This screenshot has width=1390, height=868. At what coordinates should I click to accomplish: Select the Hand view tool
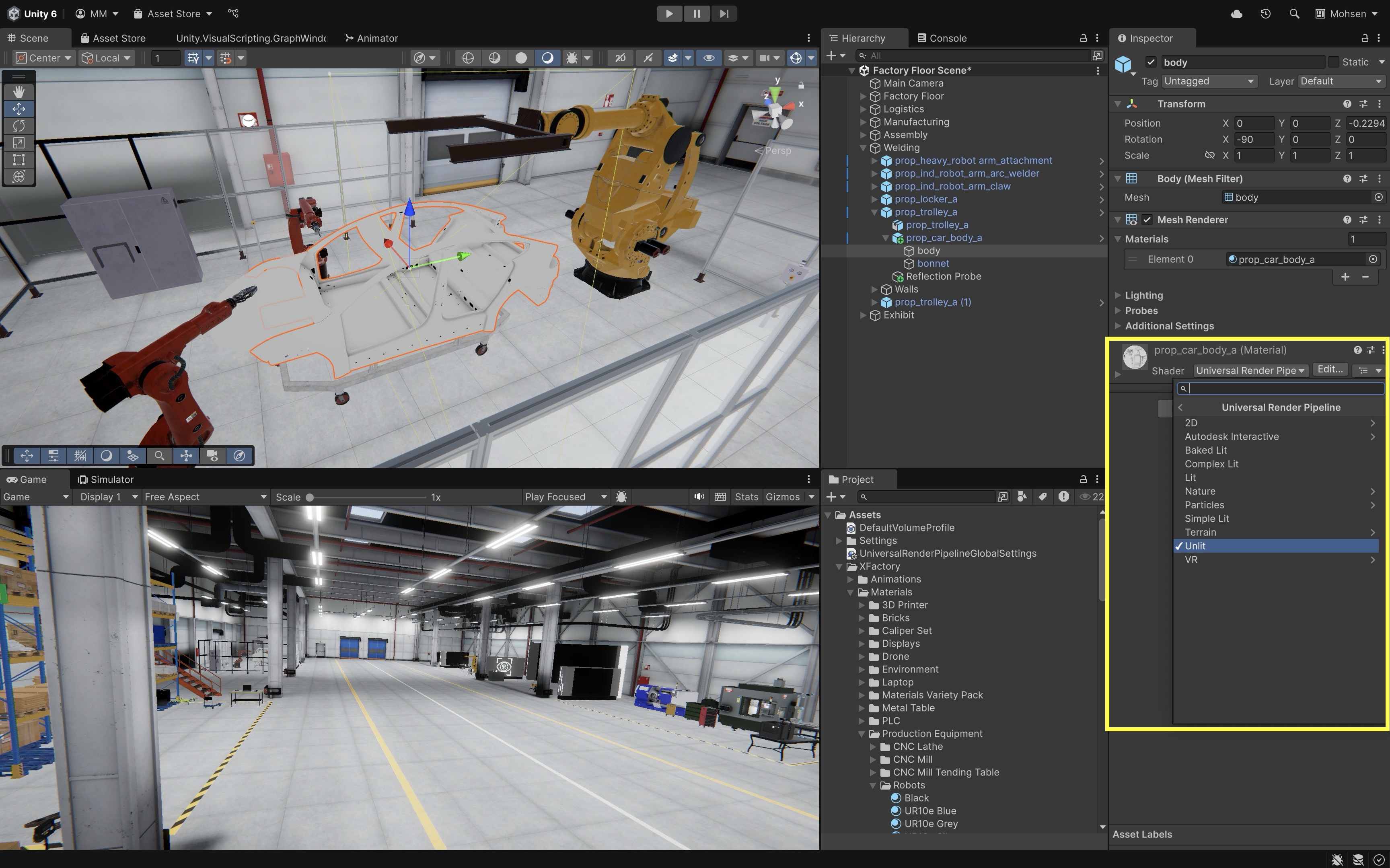[x=19, y=92]
